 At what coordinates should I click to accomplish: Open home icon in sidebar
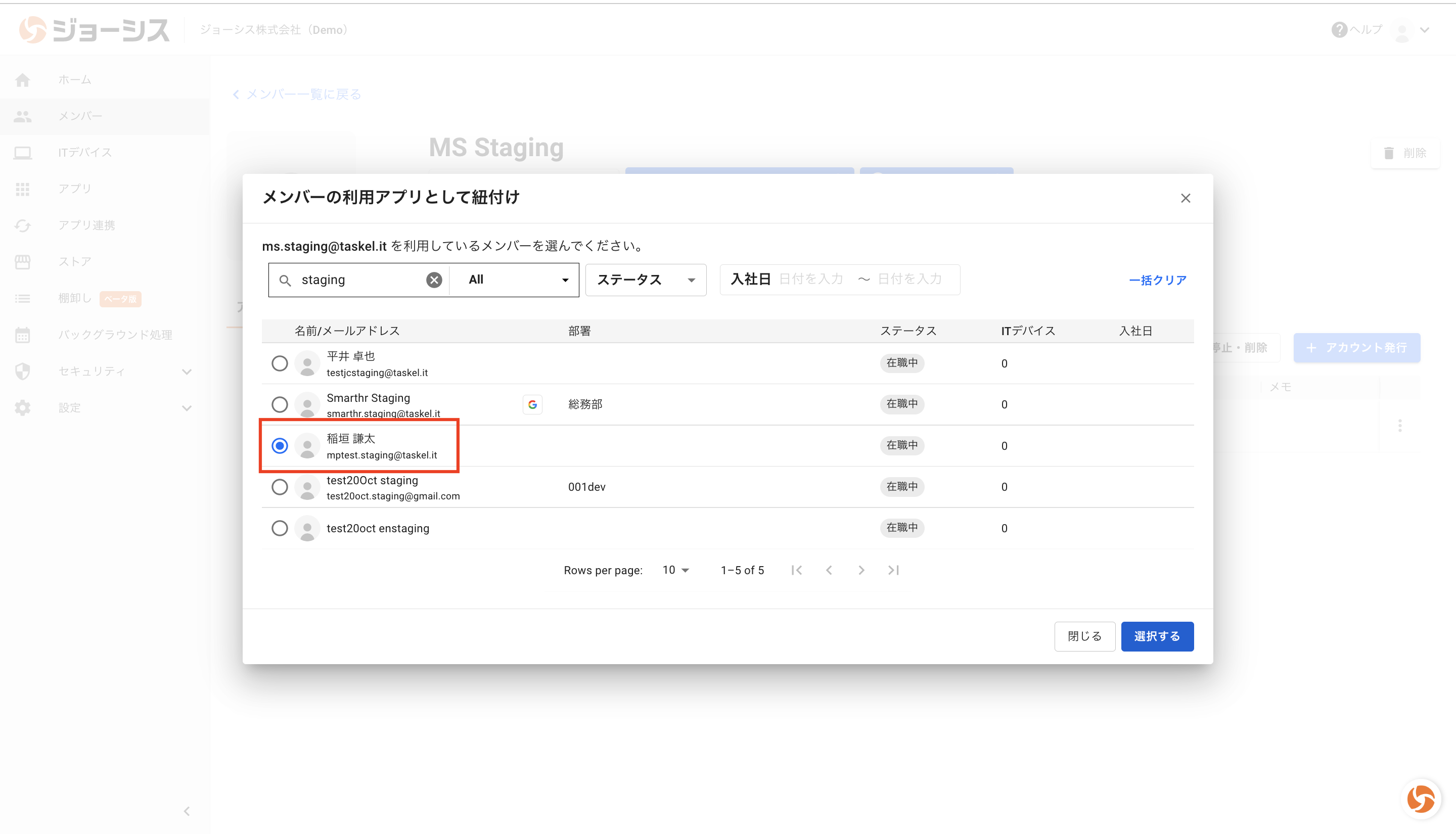(x=22, y=80)
